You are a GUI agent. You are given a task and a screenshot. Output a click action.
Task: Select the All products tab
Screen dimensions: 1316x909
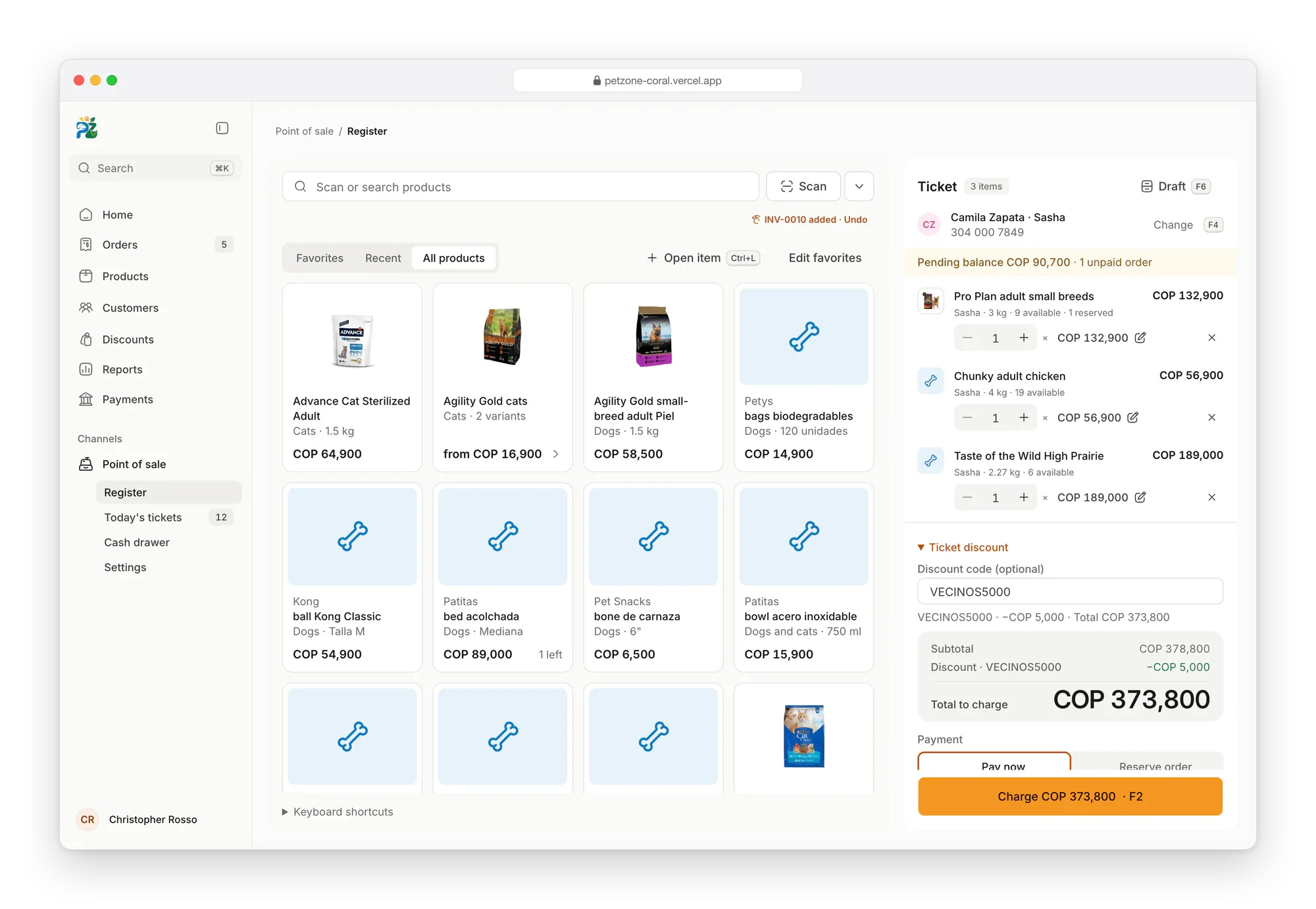[454, 258]
